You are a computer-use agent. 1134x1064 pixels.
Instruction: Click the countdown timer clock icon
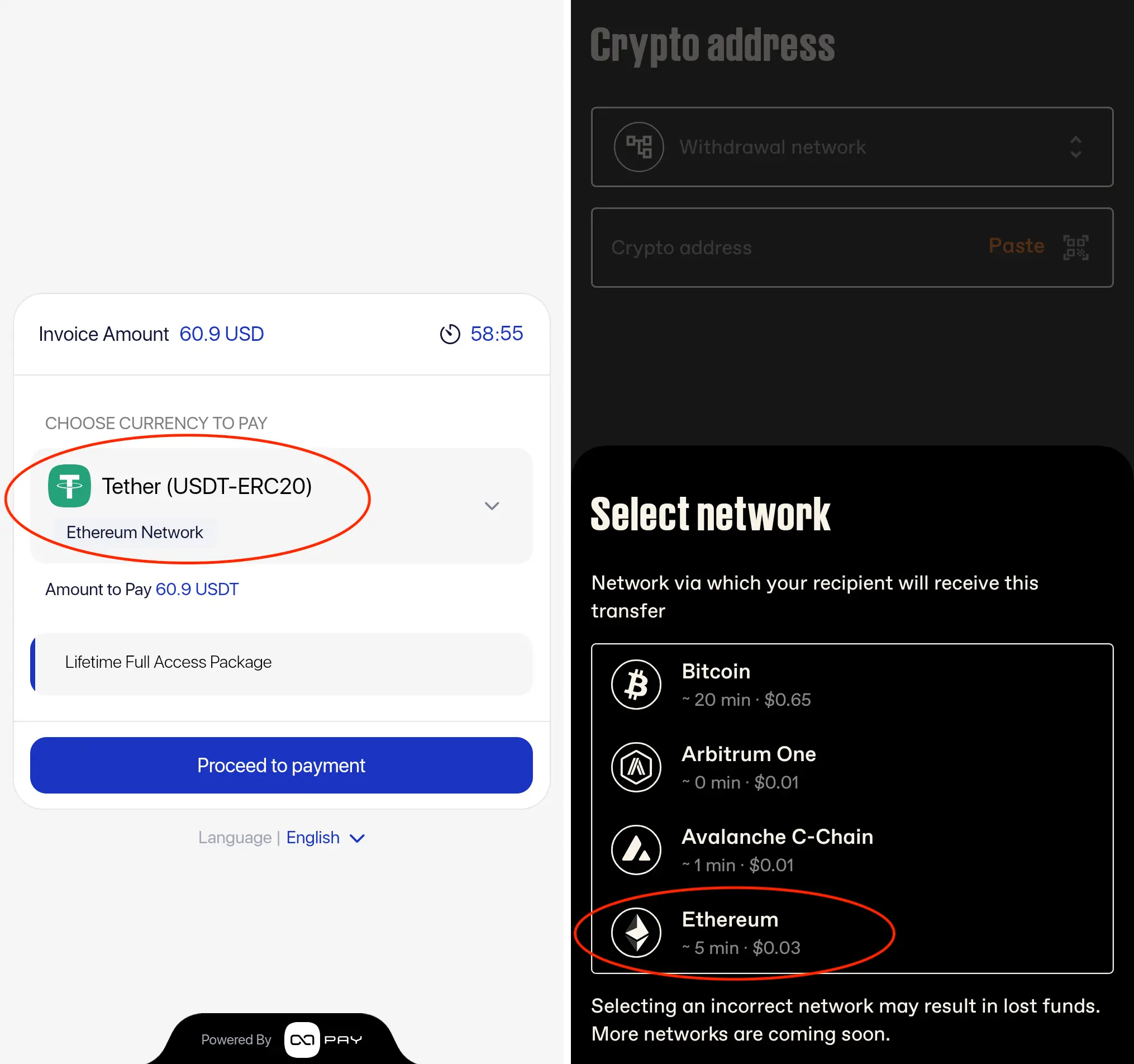(x=450, y=334)
